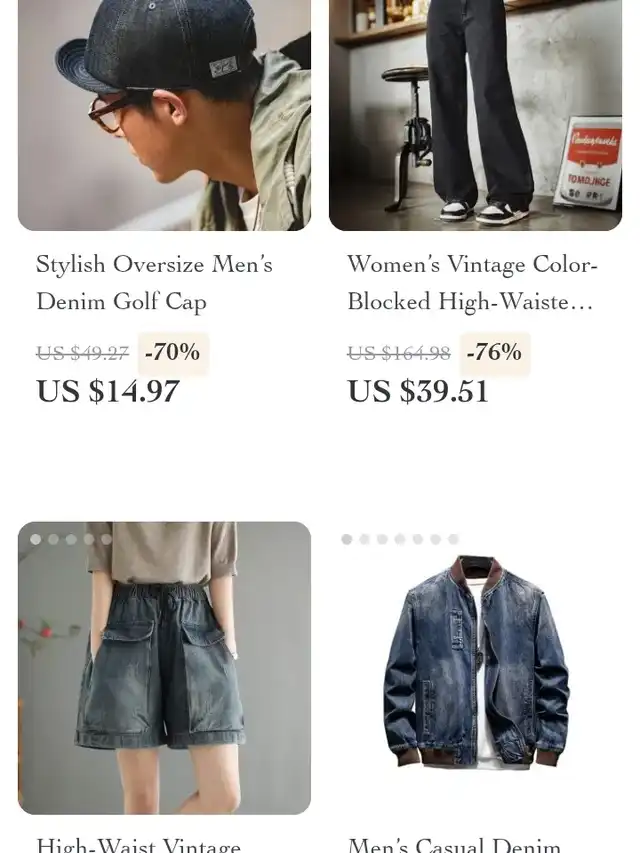View the denim shorts product photo
The width and height of the screenshot is (640, 853).
pos(164,668)
